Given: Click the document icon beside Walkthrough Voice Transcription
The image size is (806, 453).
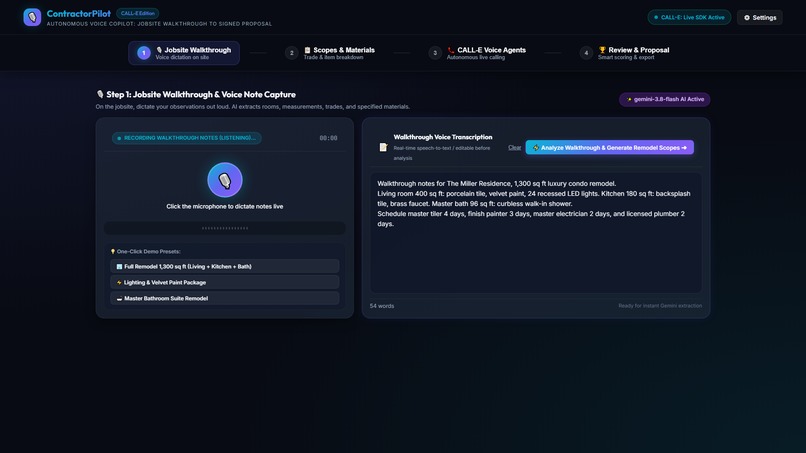Looking at the screenshot, I should (383, 148).
